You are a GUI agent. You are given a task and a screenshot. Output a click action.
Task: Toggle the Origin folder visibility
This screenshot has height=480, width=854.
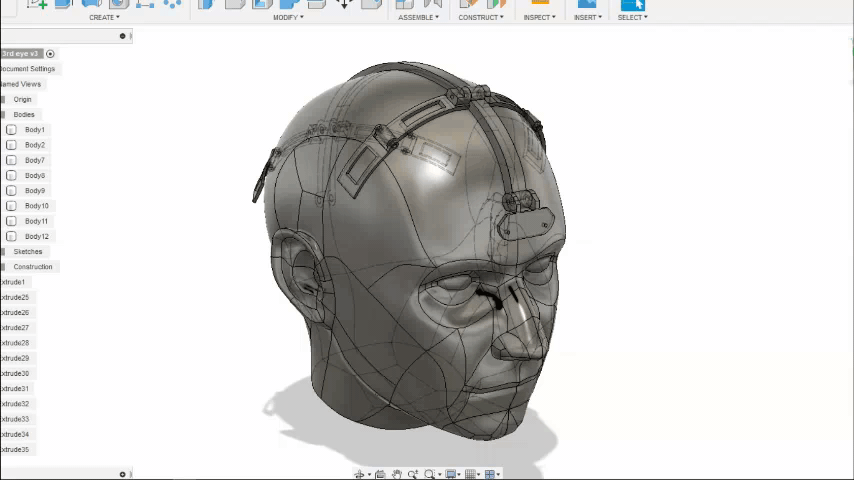point(3,100)
